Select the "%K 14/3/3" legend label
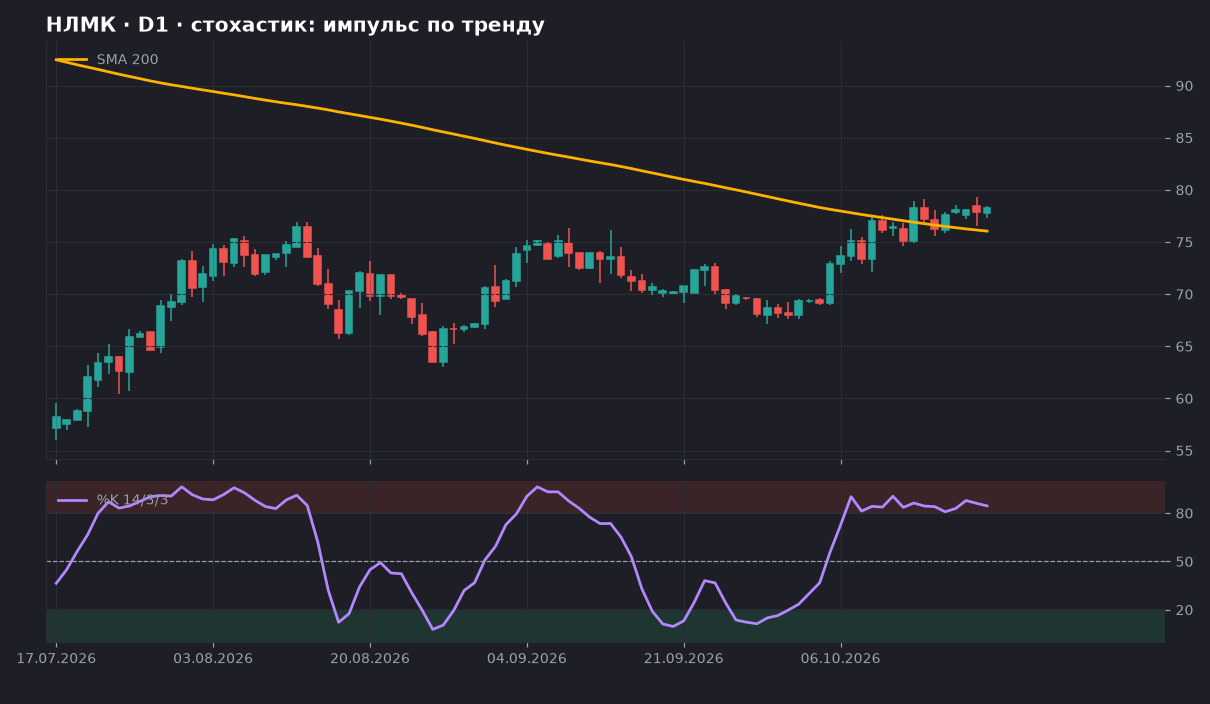Screen dimensions: 1210x704 132,500
